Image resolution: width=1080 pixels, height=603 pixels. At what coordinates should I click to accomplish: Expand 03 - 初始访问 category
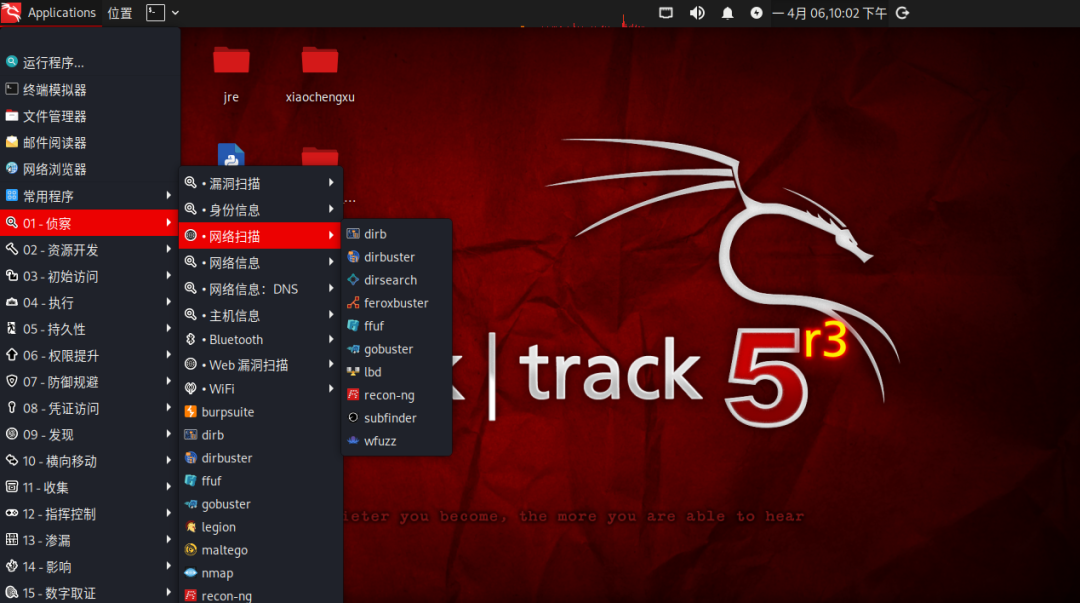coord(90,276)
